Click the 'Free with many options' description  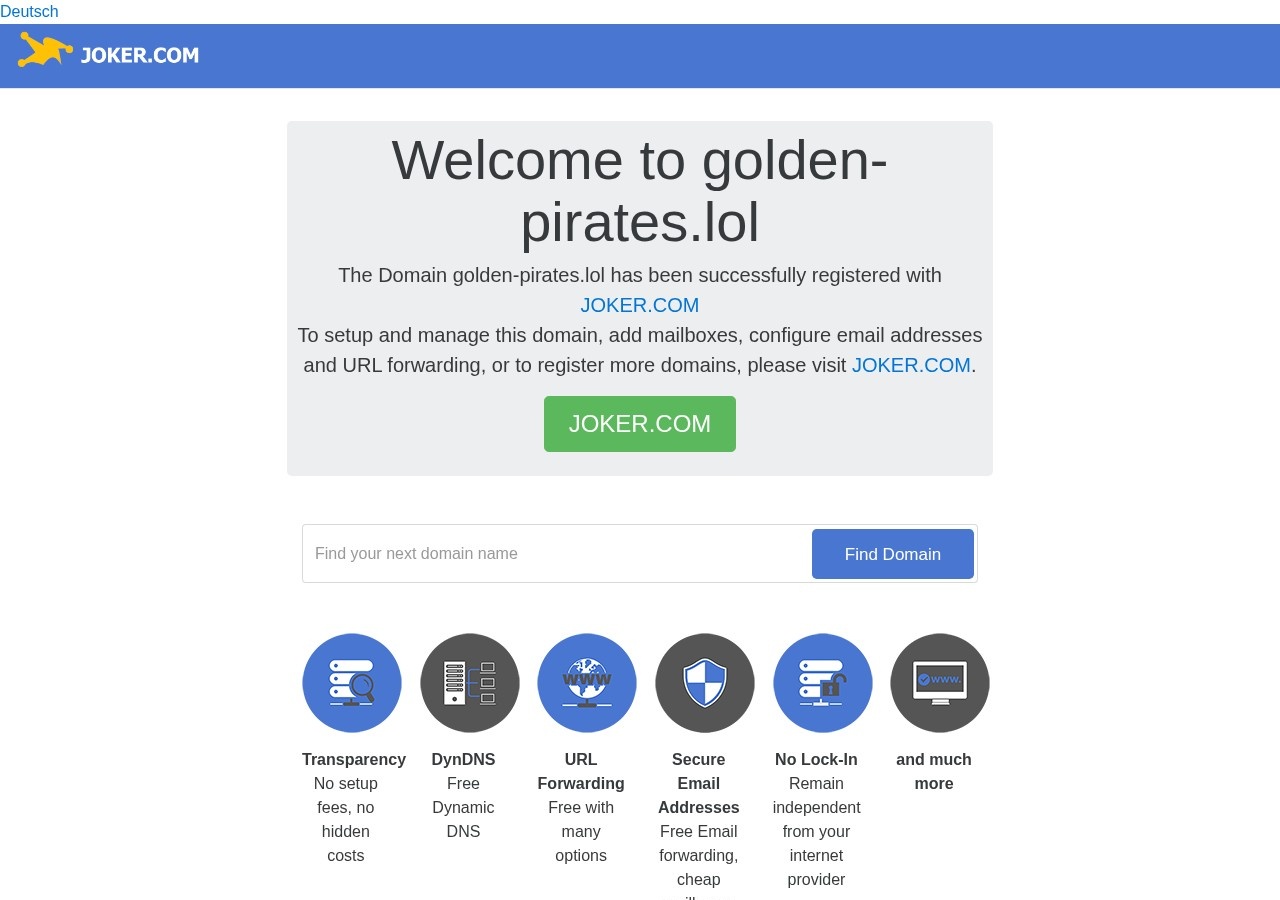coord(581,831)
